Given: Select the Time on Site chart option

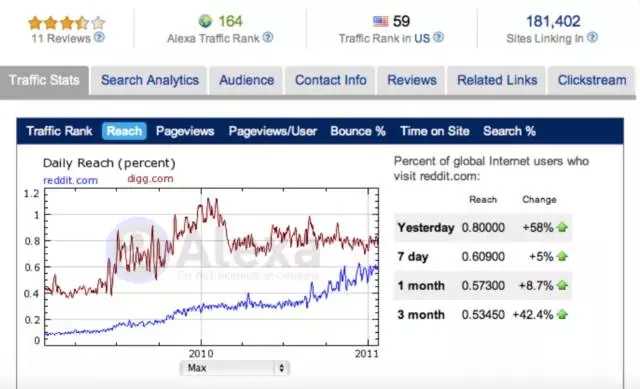Looking at the screenshot, I should 435,131.
